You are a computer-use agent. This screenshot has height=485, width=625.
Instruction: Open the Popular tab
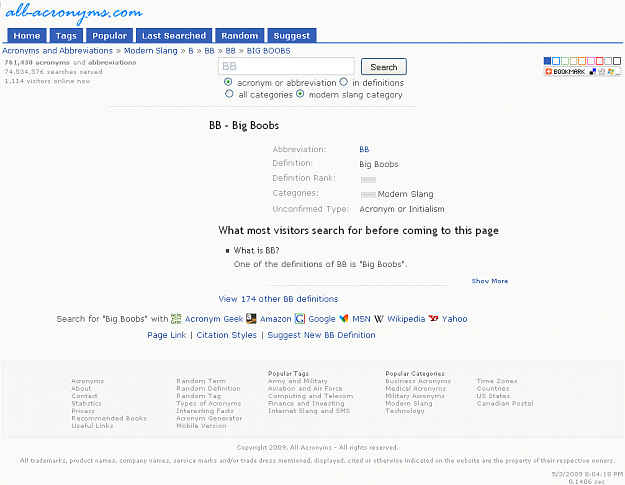[x=109, y=35]
